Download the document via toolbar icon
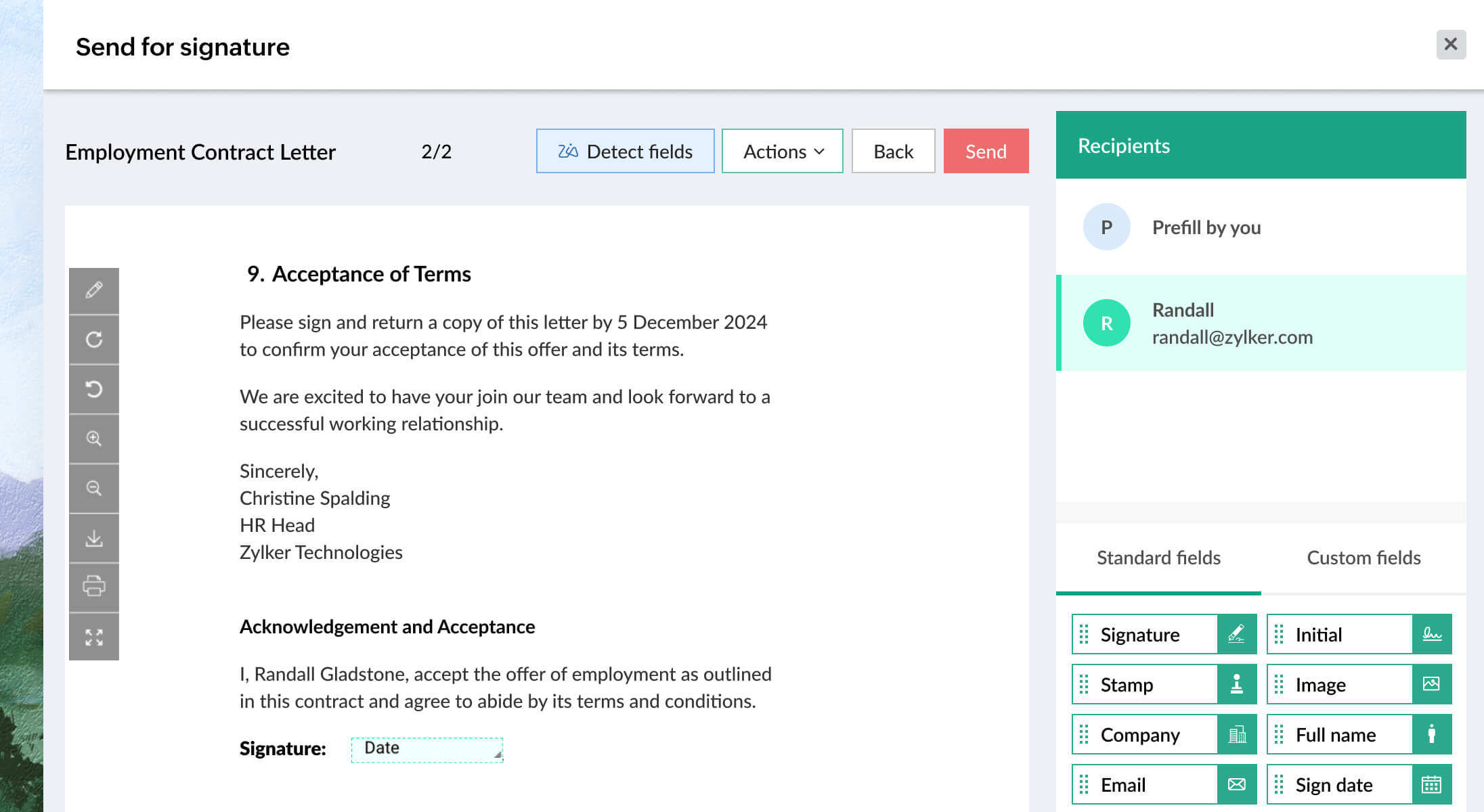This screenshot has width=1484, height=812. click(x=94, y=538)
